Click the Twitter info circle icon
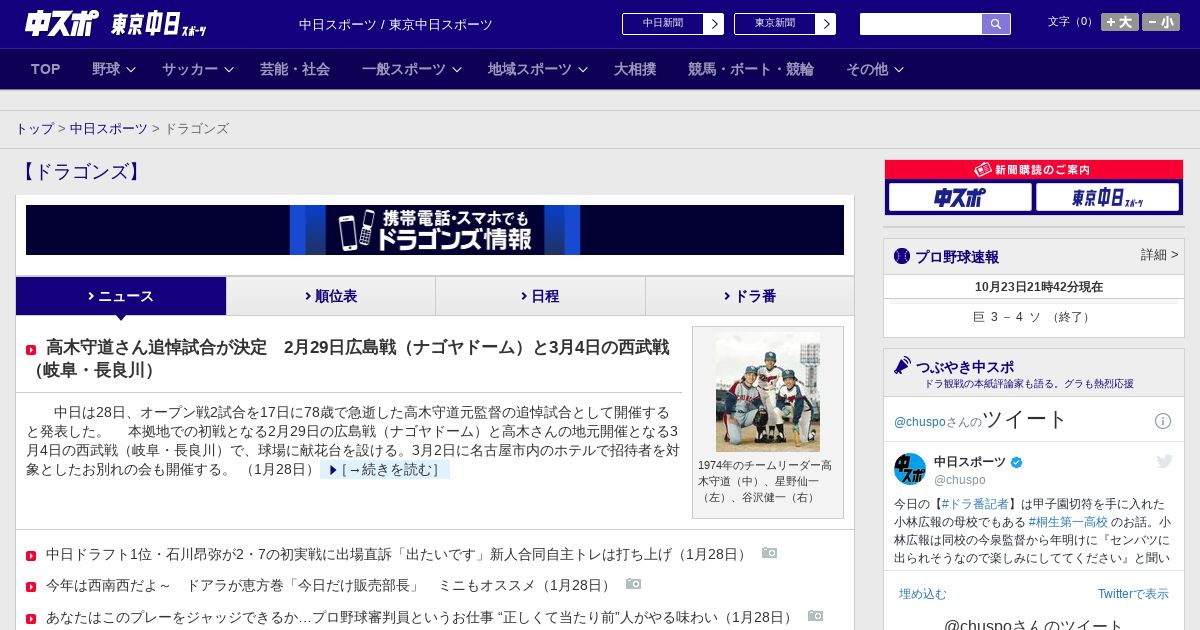The height and width of the screenshot is (630, 1200). tap(1163, 421)
